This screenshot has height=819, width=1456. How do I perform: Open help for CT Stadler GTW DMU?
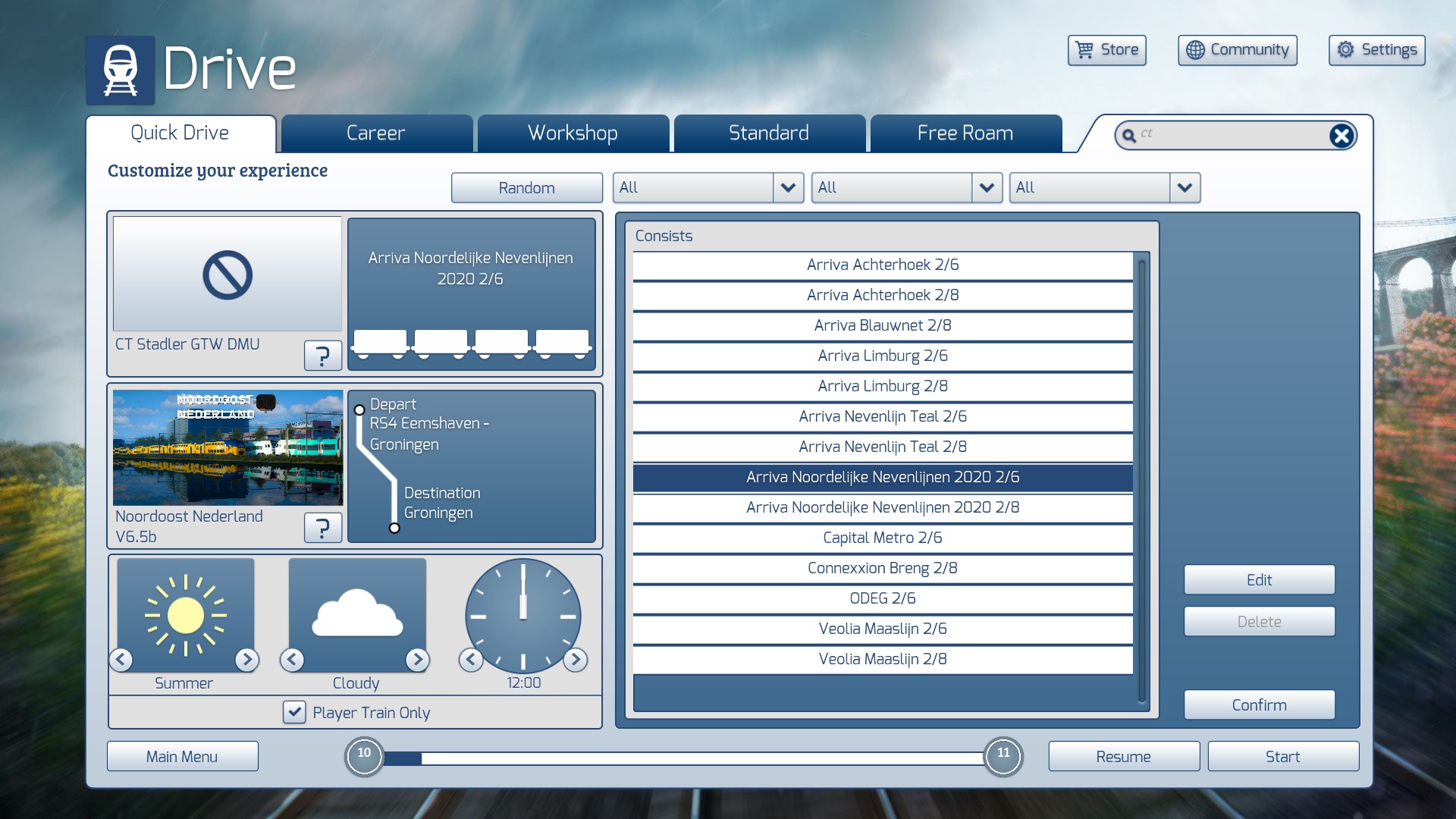[x=323, y=355]
